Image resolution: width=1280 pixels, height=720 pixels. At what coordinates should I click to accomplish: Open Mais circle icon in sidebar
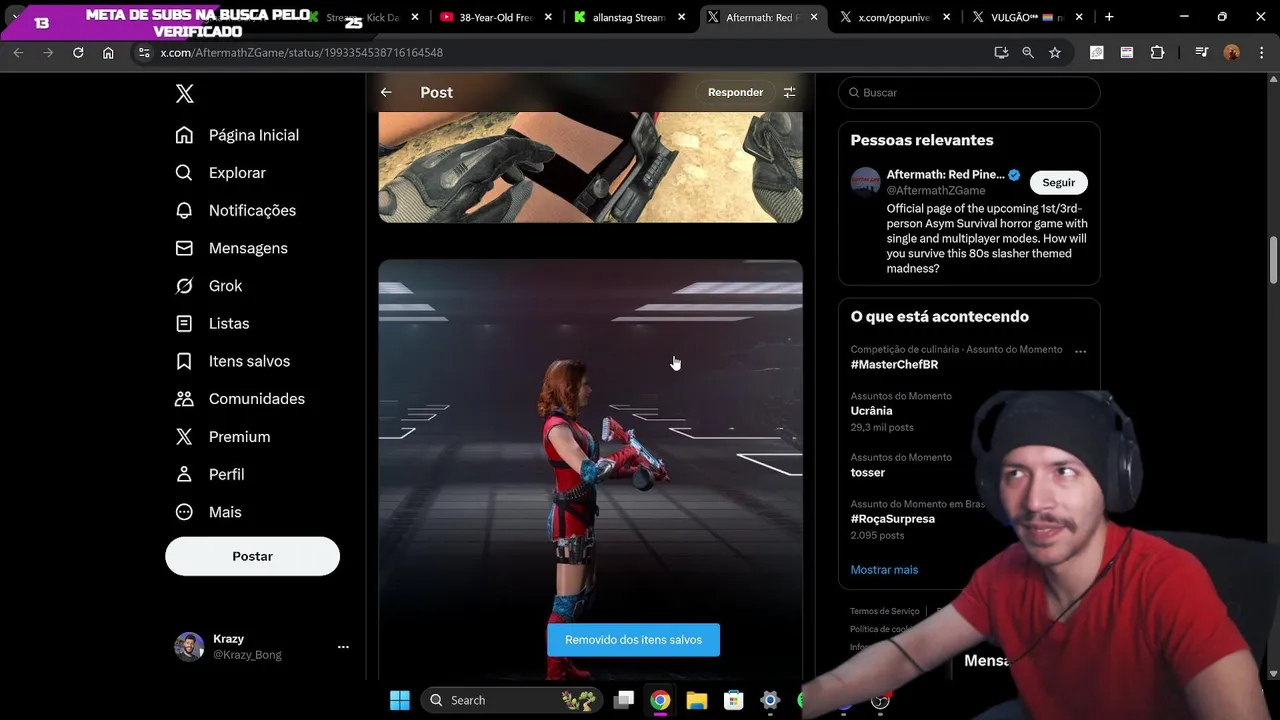(x=184, y=512)
